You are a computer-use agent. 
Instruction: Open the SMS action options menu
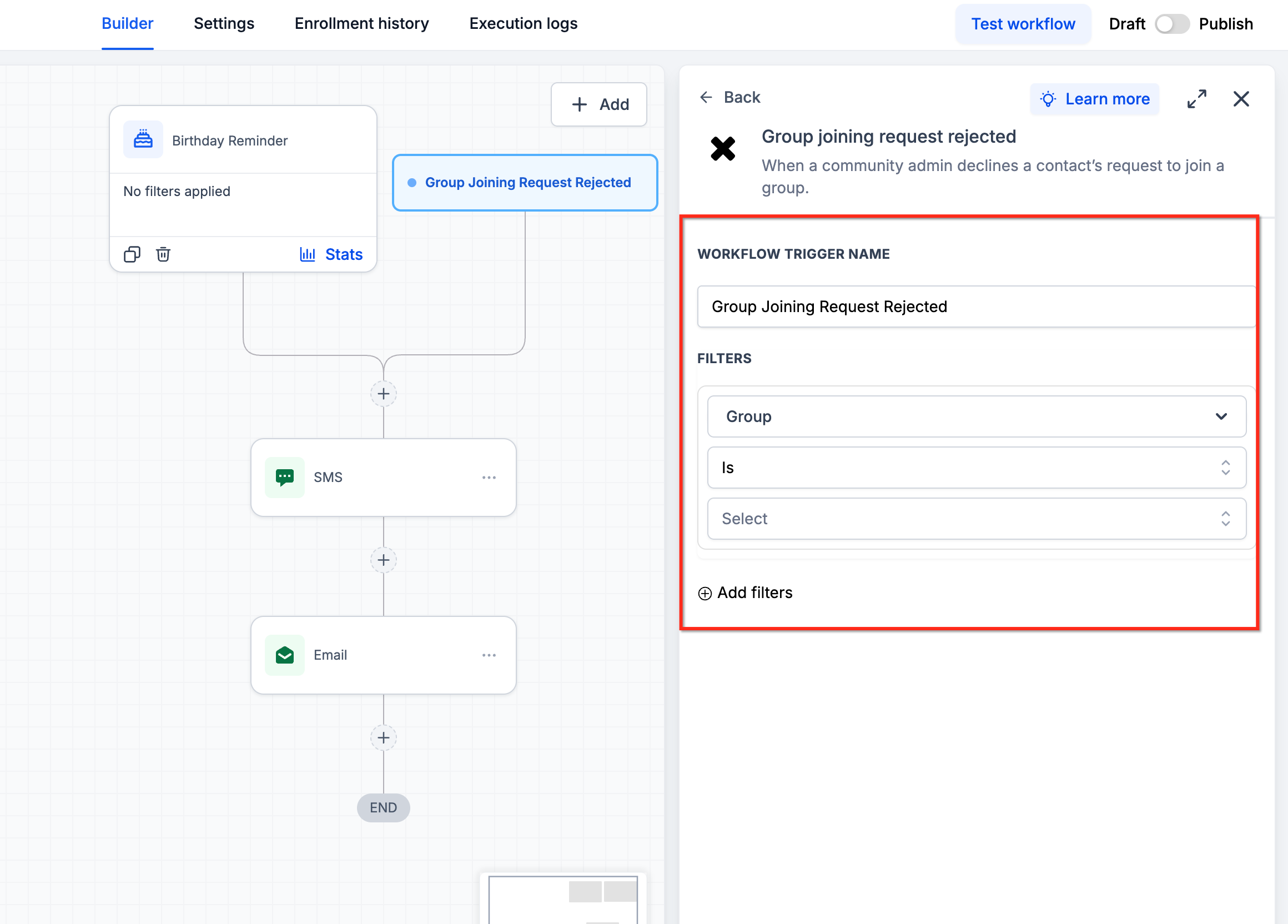489,478
